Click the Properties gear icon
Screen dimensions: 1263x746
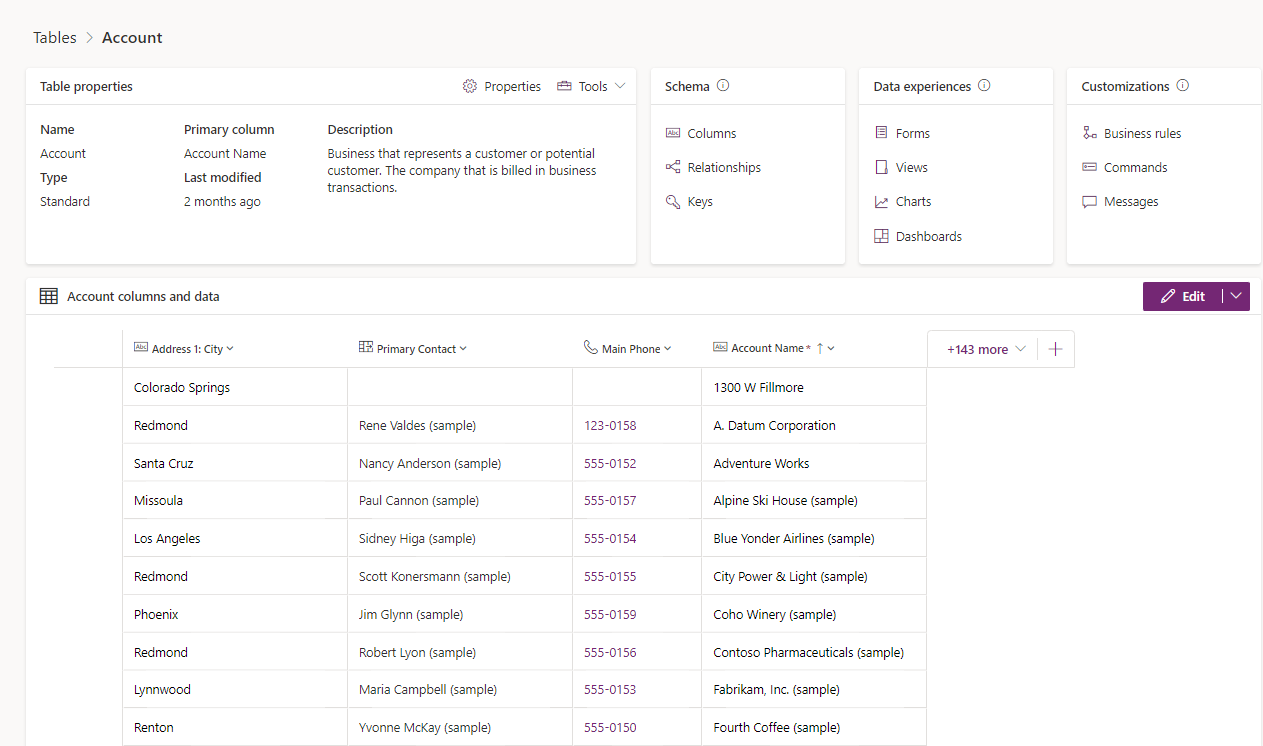coord(470,87)
